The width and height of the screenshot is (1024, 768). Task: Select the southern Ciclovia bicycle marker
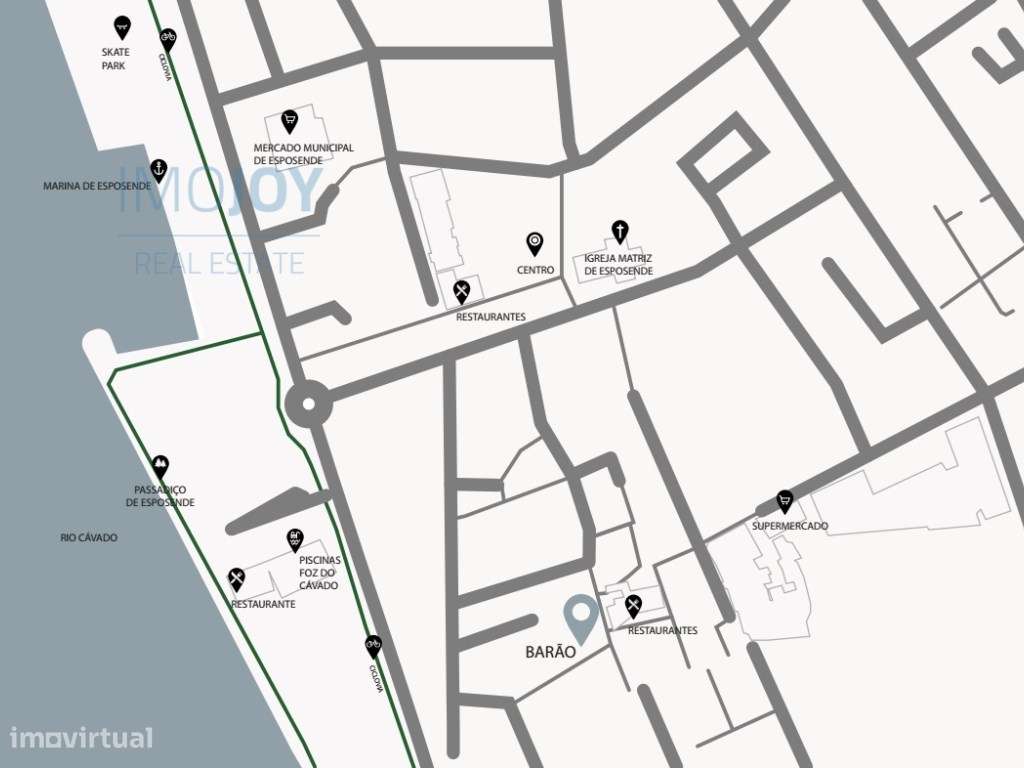click(x=373, y=647)
